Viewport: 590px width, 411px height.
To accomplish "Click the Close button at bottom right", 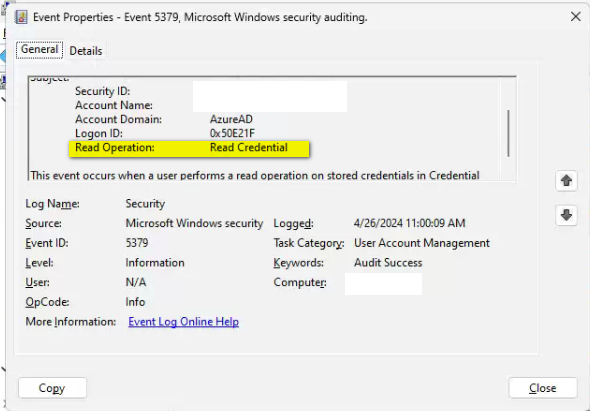I will point(543,388).
